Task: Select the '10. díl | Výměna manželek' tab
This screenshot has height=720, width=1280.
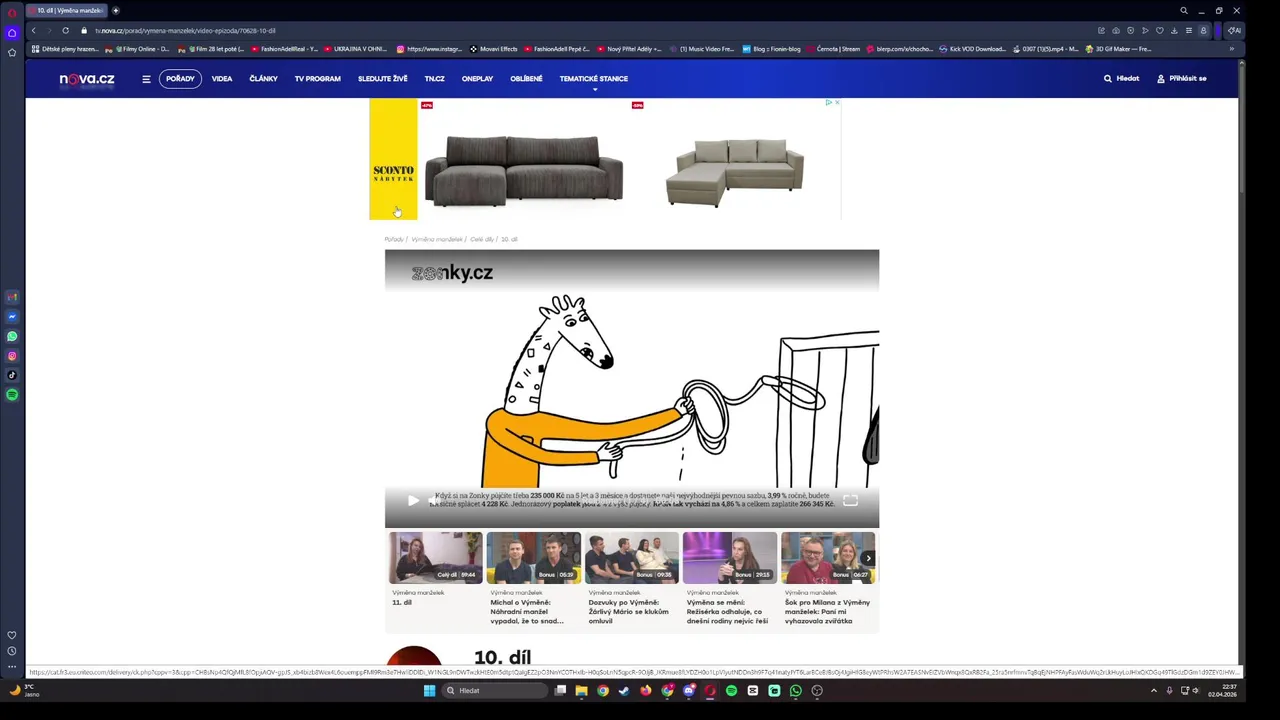Action: click(68, 10)
